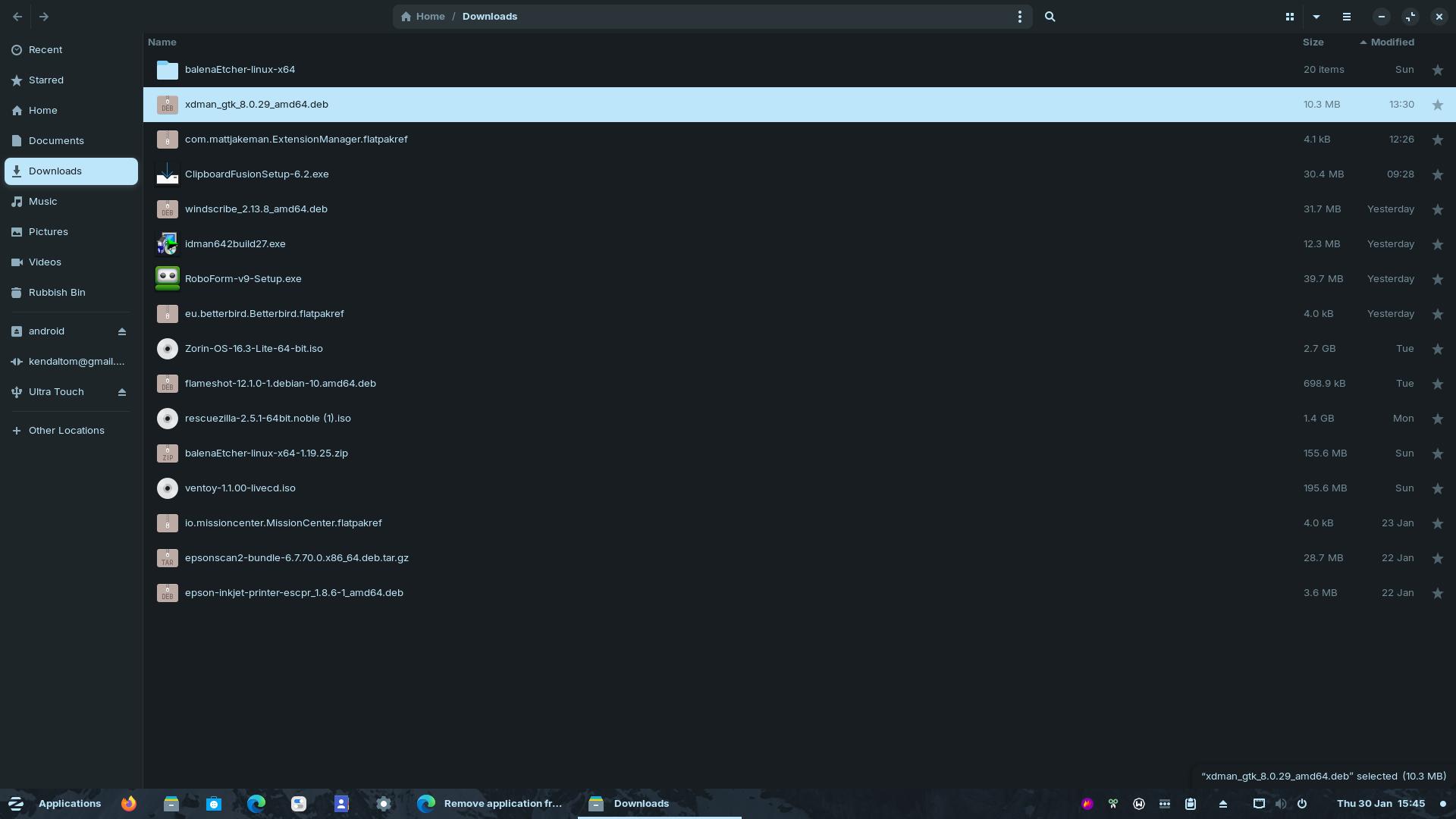The width and height of the screenshot is (1456, 819).
Task: Eject the android device
Action: coord(122,331)
